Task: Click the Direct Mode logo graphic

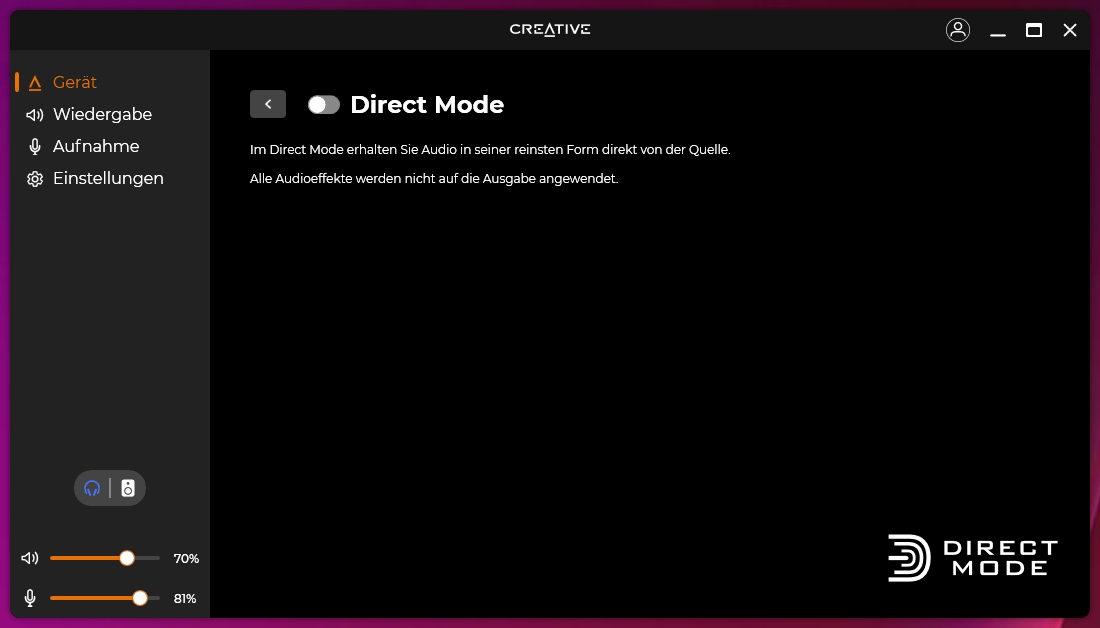Action: tap(971, 558)
